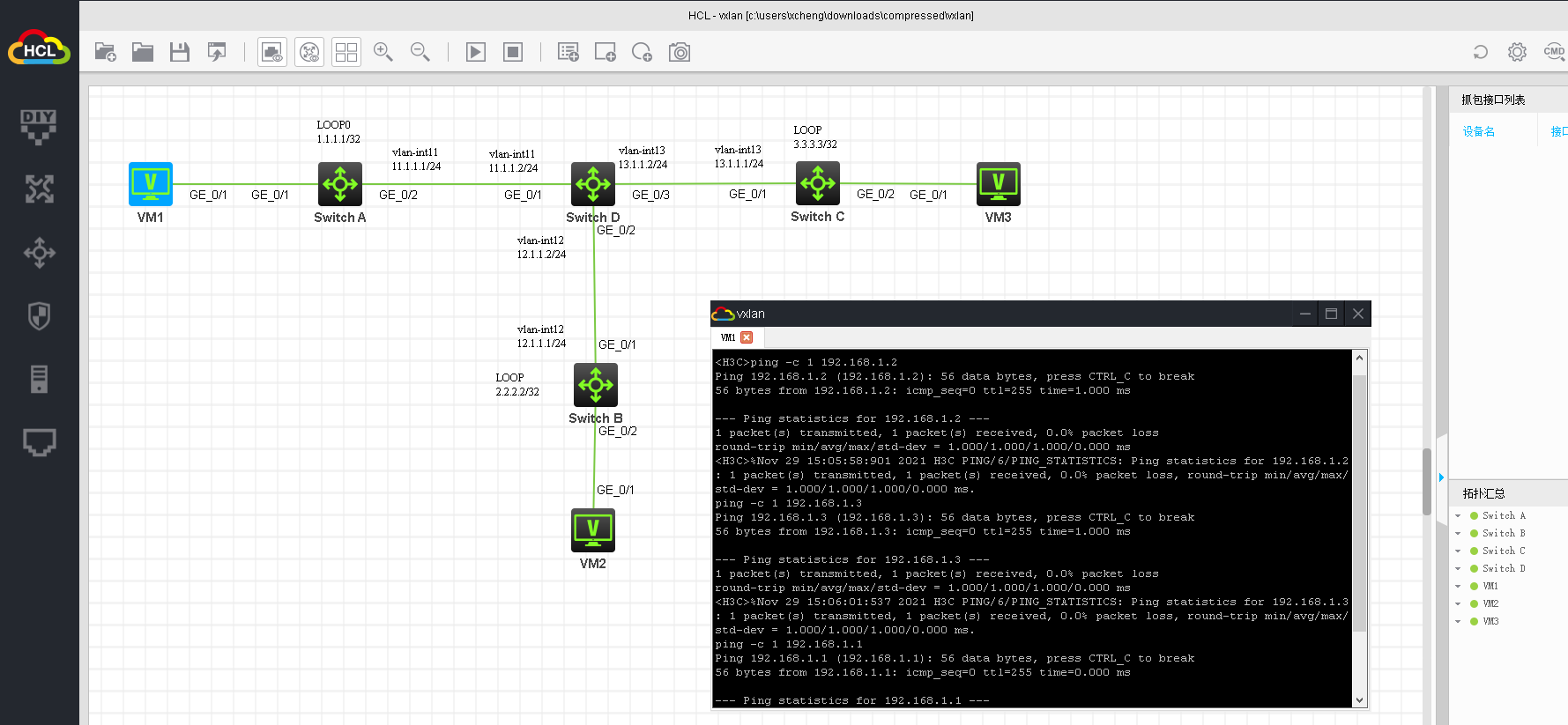Open the CMD command line icon
The height and width of the screenshot is (725, 1568).
click(1554, 52)
